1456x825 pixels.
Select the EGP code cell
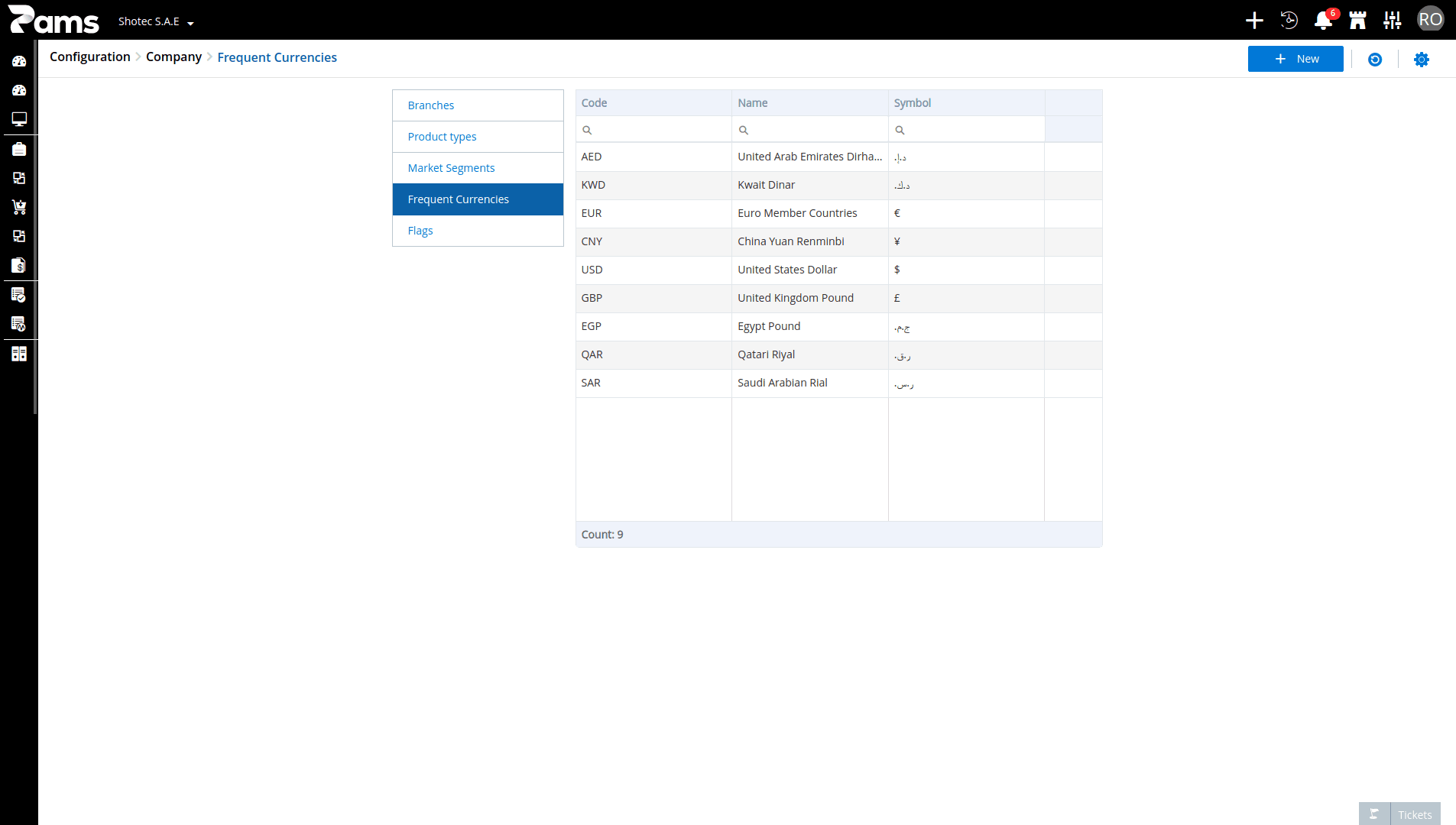pos(653,326)
